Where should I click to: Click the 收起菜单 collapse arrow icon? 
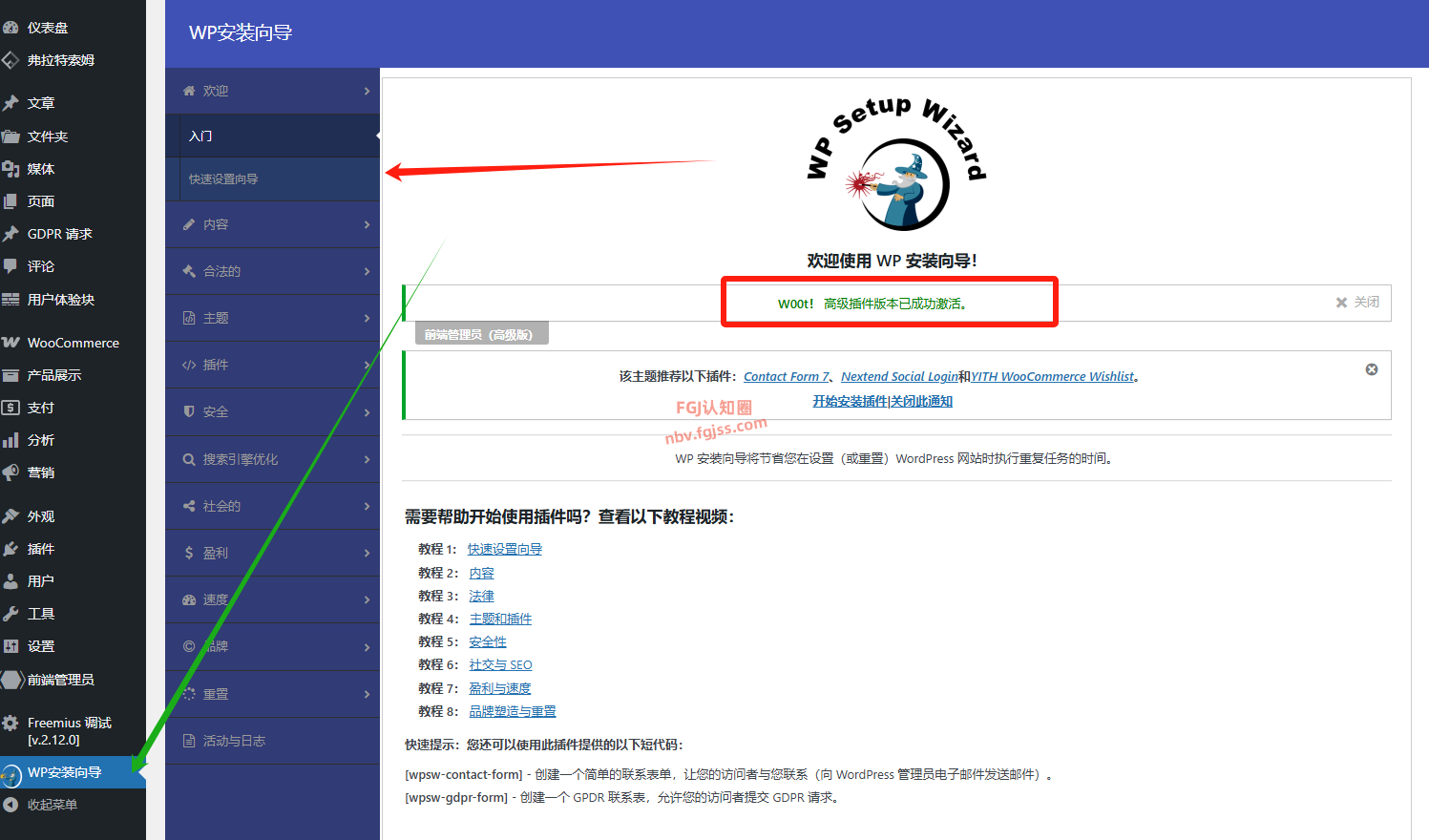tap(11, 805)
